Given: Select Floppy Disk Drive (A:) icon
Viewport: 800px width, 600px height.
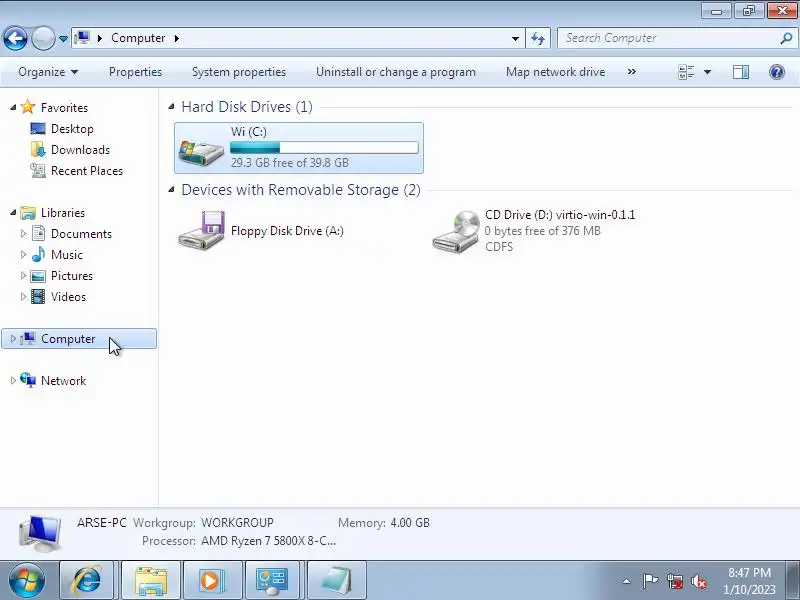Looking at the screenshot, I should click(202, 230).
